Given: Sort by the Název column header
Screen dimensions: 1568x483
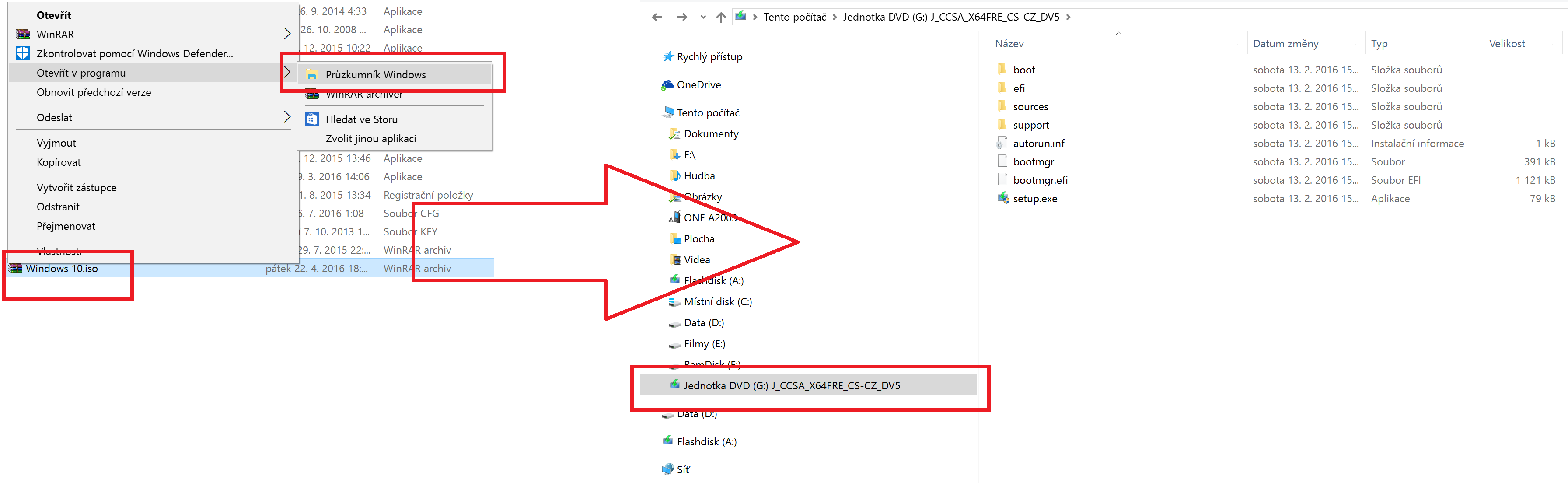Looking at the screenshot, I should tap(1009, 44).
